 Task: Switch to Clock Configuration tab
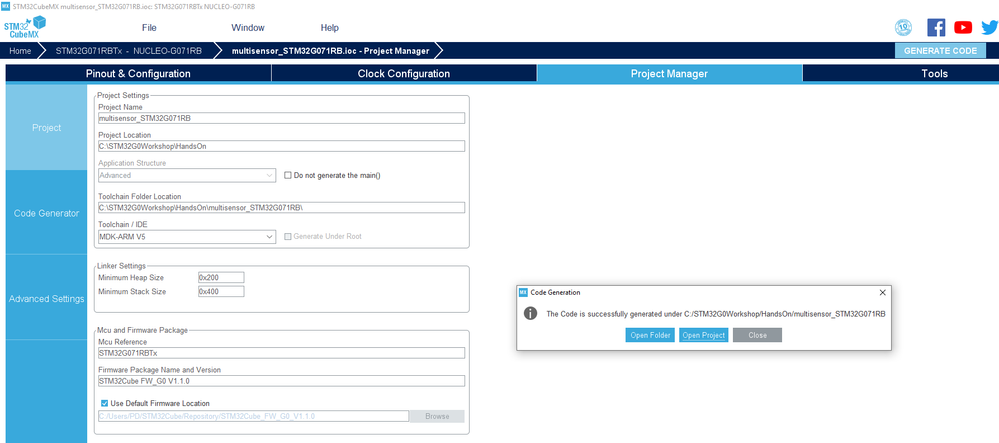(x=404, y=73)
